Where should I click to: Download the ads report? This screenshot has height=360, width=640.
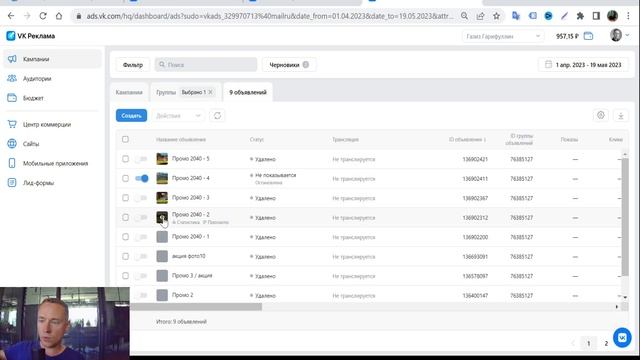(621, 116)
